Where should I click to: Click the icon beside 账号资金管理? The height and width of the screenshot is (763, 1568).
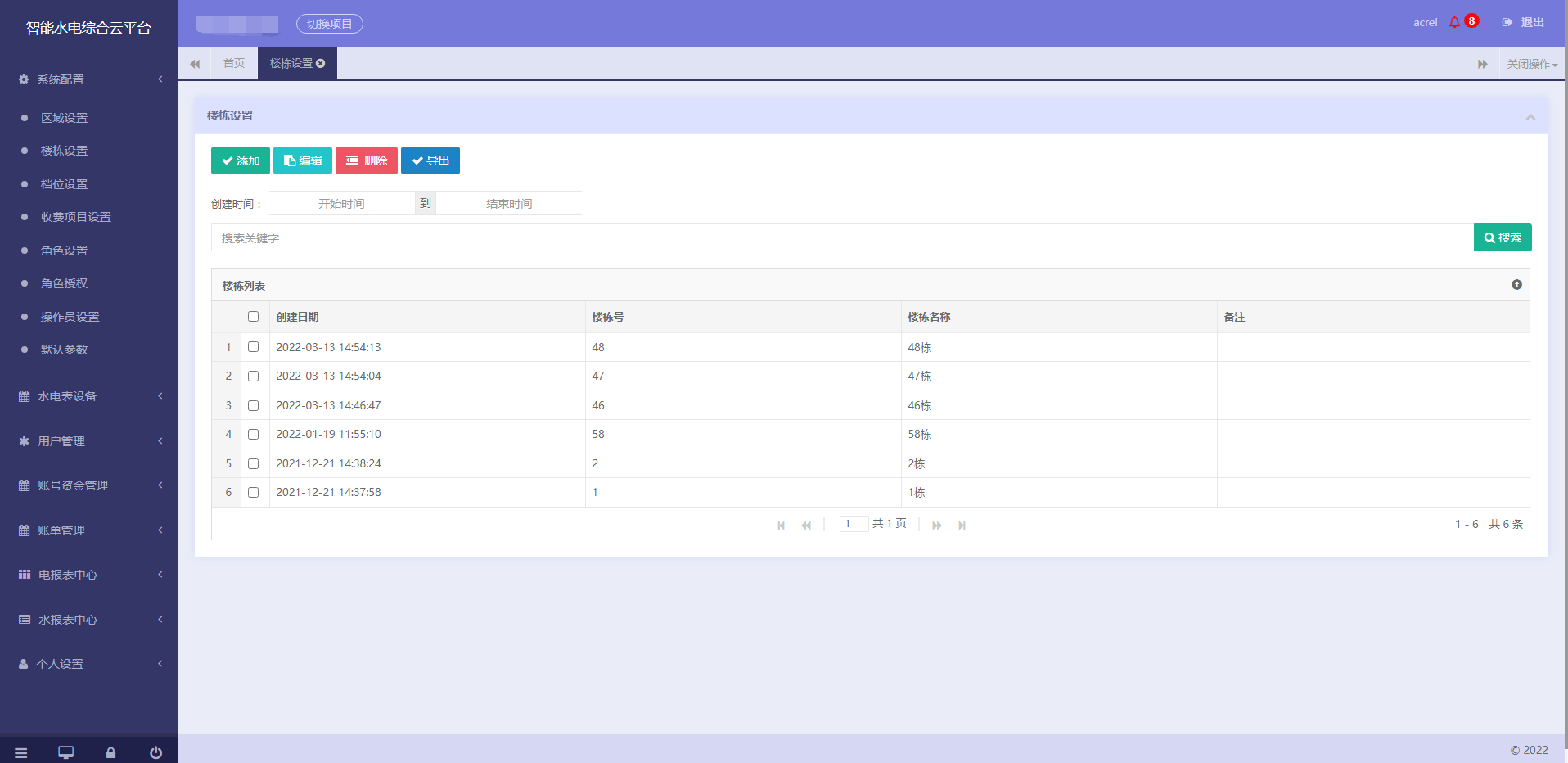[x=25, y=485]
